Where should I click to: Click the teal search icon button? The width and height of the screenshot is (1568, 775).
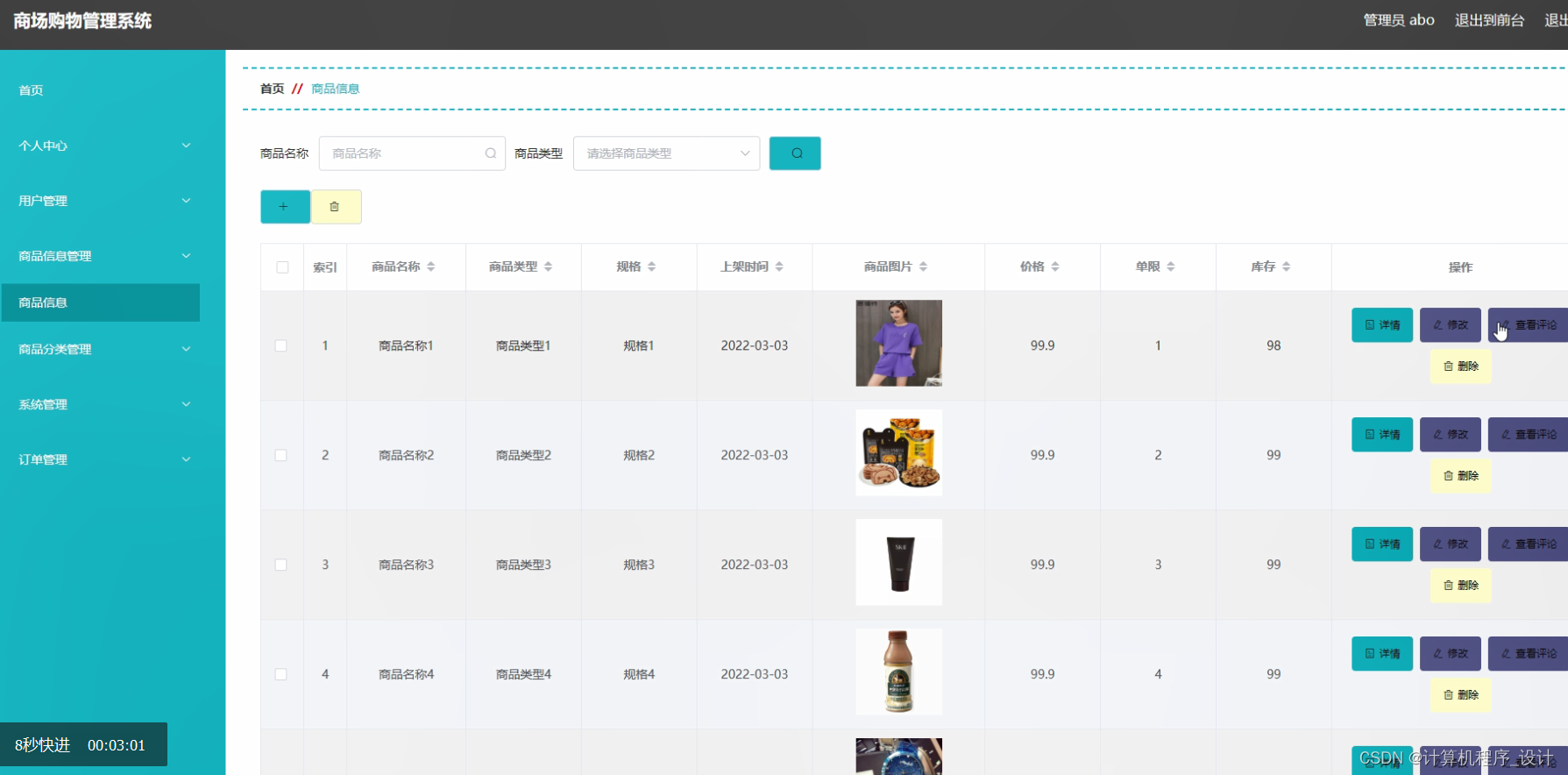click(795, 153)
